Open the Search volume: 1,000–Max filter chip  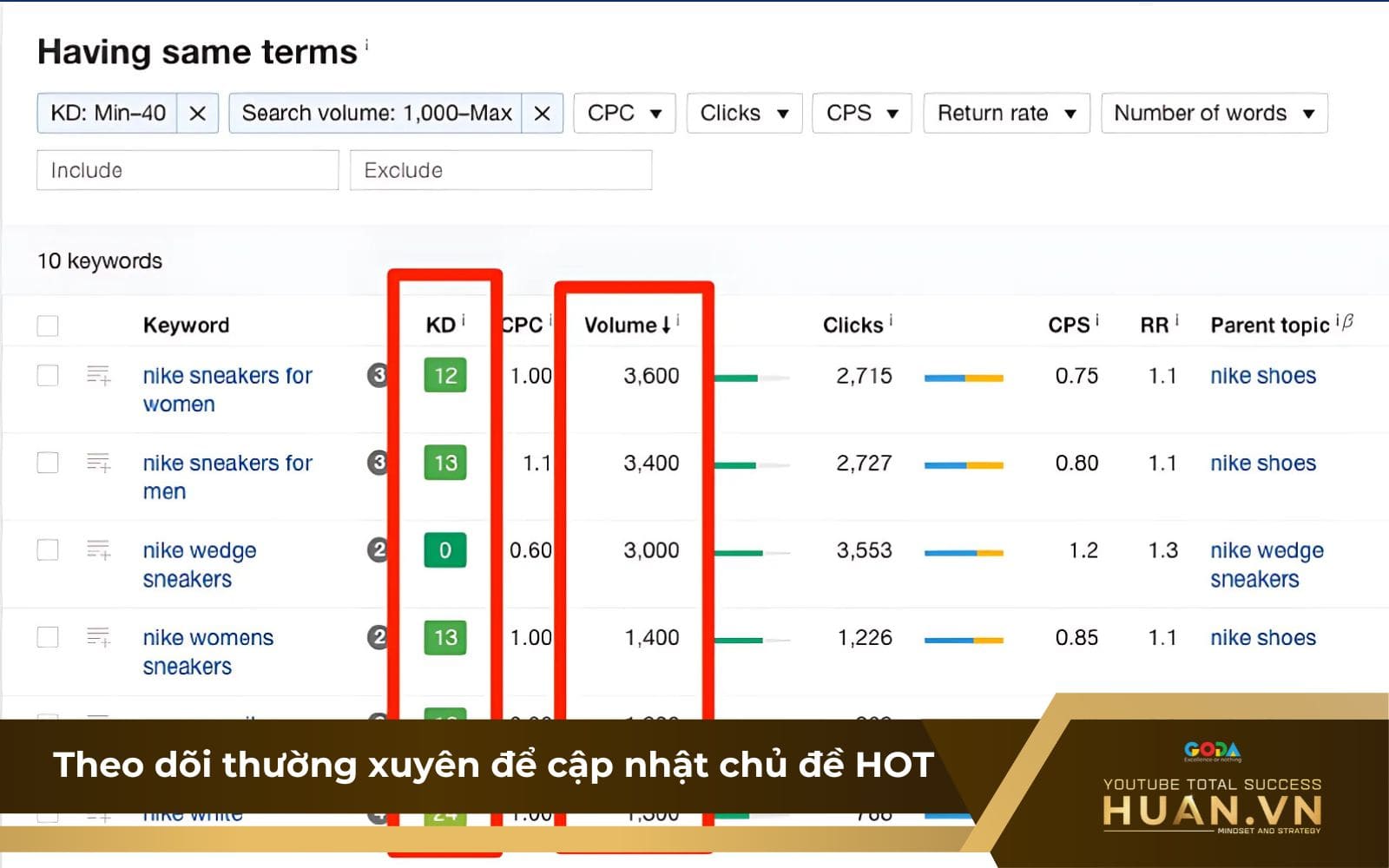(376, 114)
